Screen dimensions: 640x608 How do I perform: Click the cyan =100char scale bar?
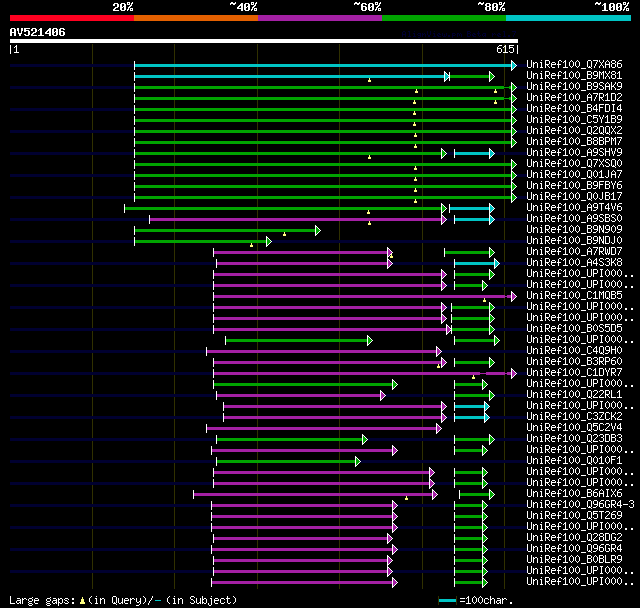click(447, 601)
